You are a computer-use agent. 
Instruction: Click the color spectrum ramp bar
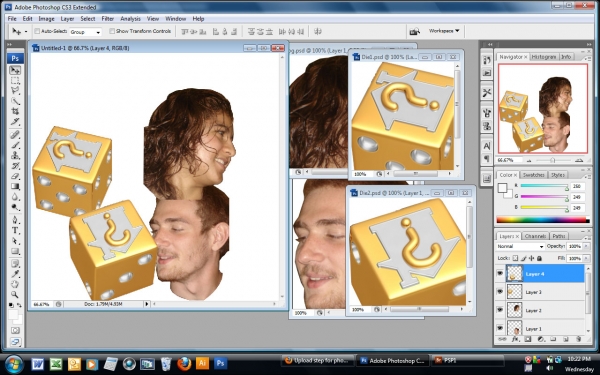(x=543, y=220)
